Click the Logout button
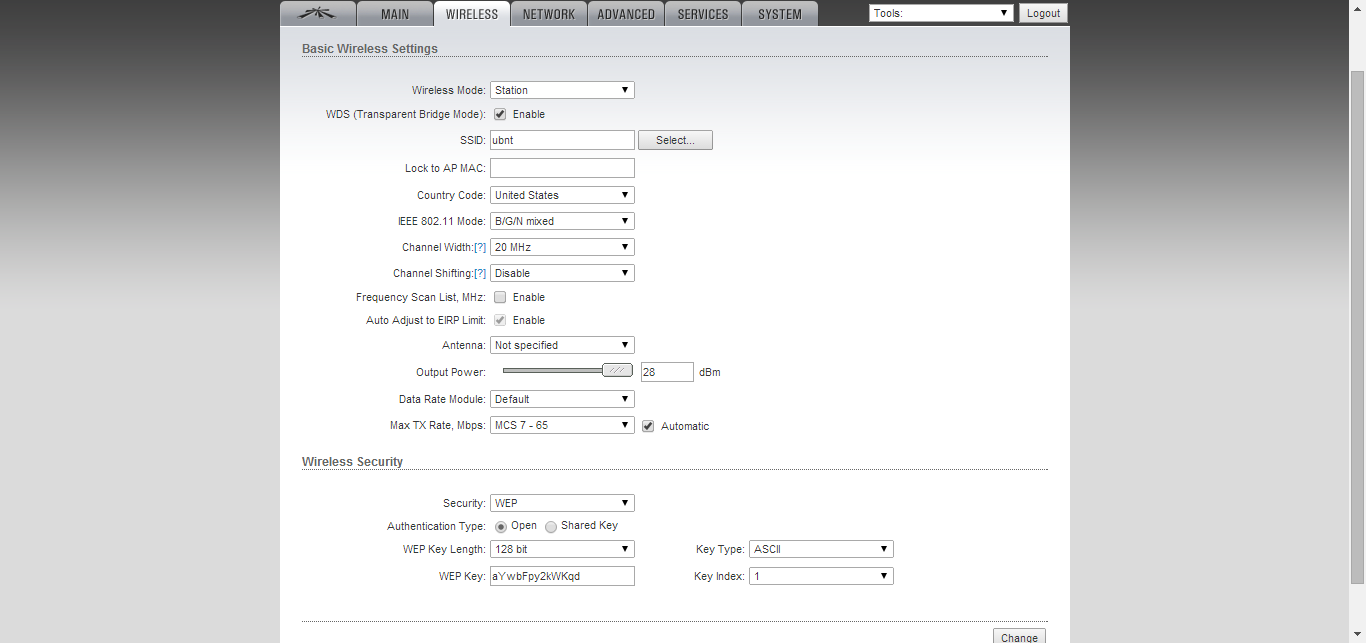 click(1043, 13)
